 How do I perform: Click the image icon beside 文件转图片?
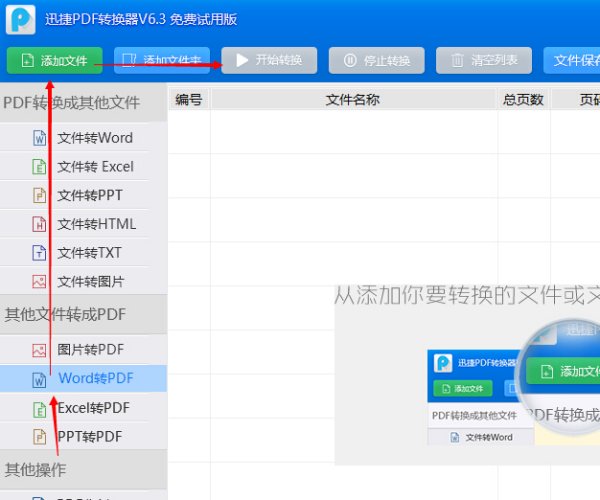39,282
